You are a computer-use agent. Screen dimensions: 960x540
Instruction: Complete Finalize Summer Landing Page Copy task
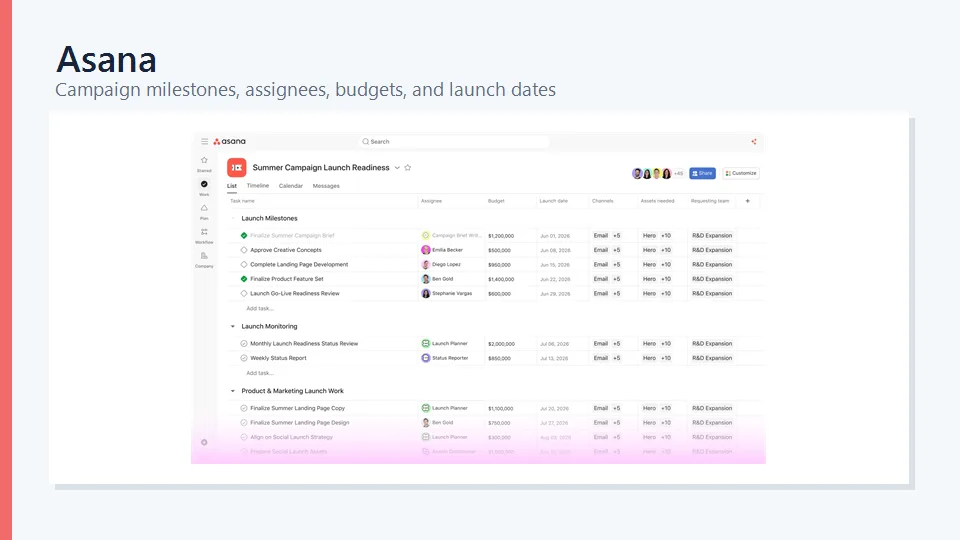[244, 408]
